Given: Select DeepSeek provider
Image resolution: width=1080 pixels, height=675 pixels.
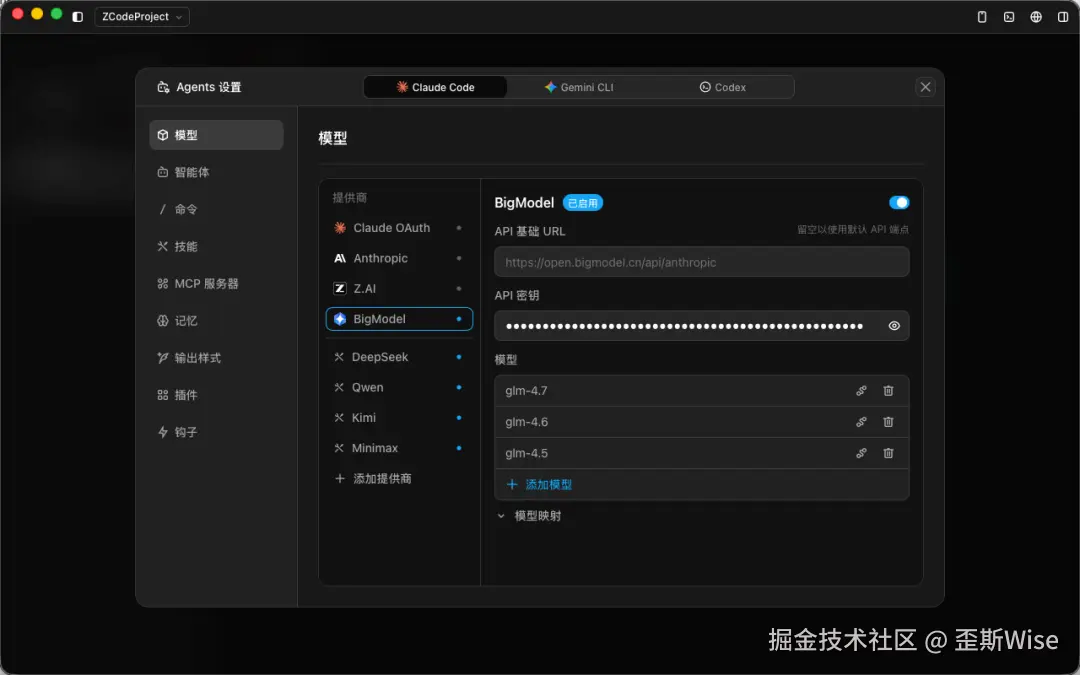Looking at the screenshot, I should tap(399, 357).
